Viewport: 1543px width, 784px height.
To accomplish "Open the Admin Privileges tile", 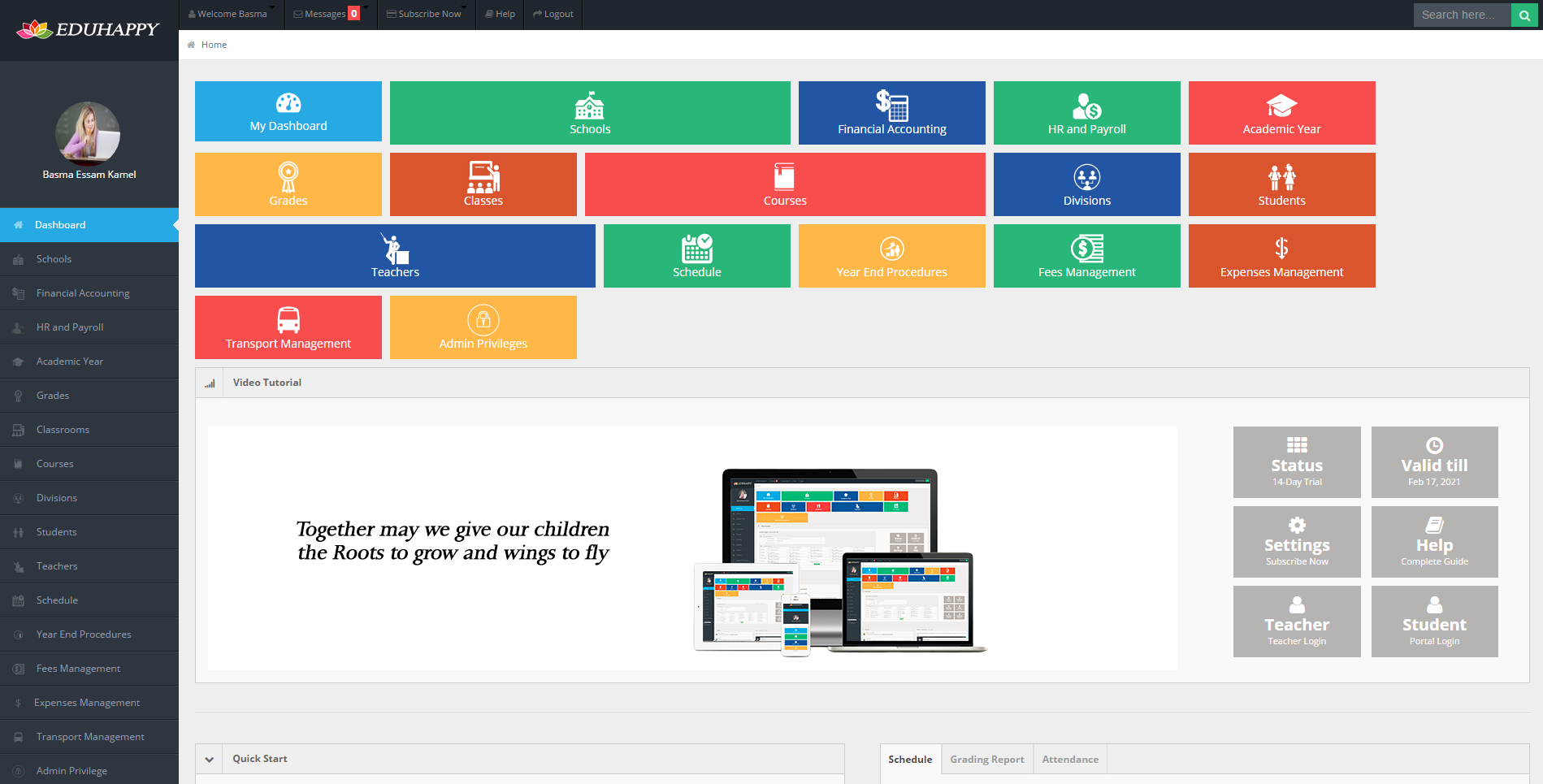I will coord(483,327).
